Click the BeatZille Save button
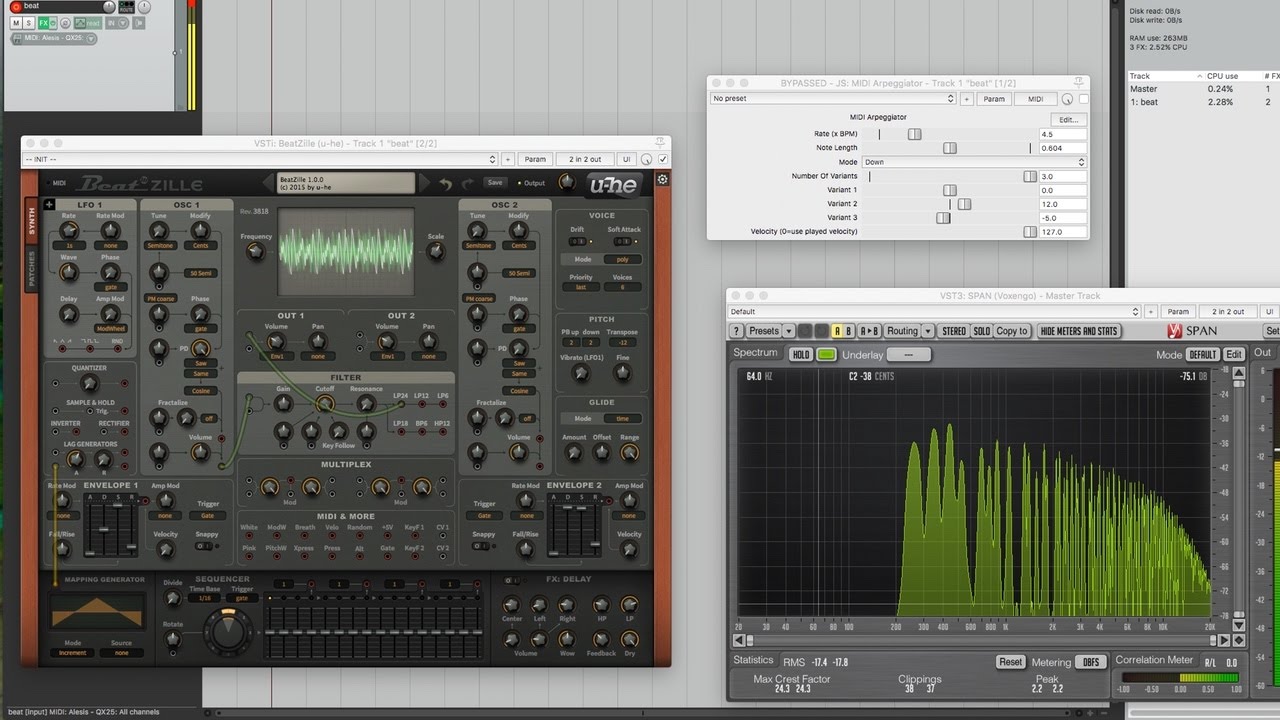This screenshot has width=1280, height=720. point(495,182)
